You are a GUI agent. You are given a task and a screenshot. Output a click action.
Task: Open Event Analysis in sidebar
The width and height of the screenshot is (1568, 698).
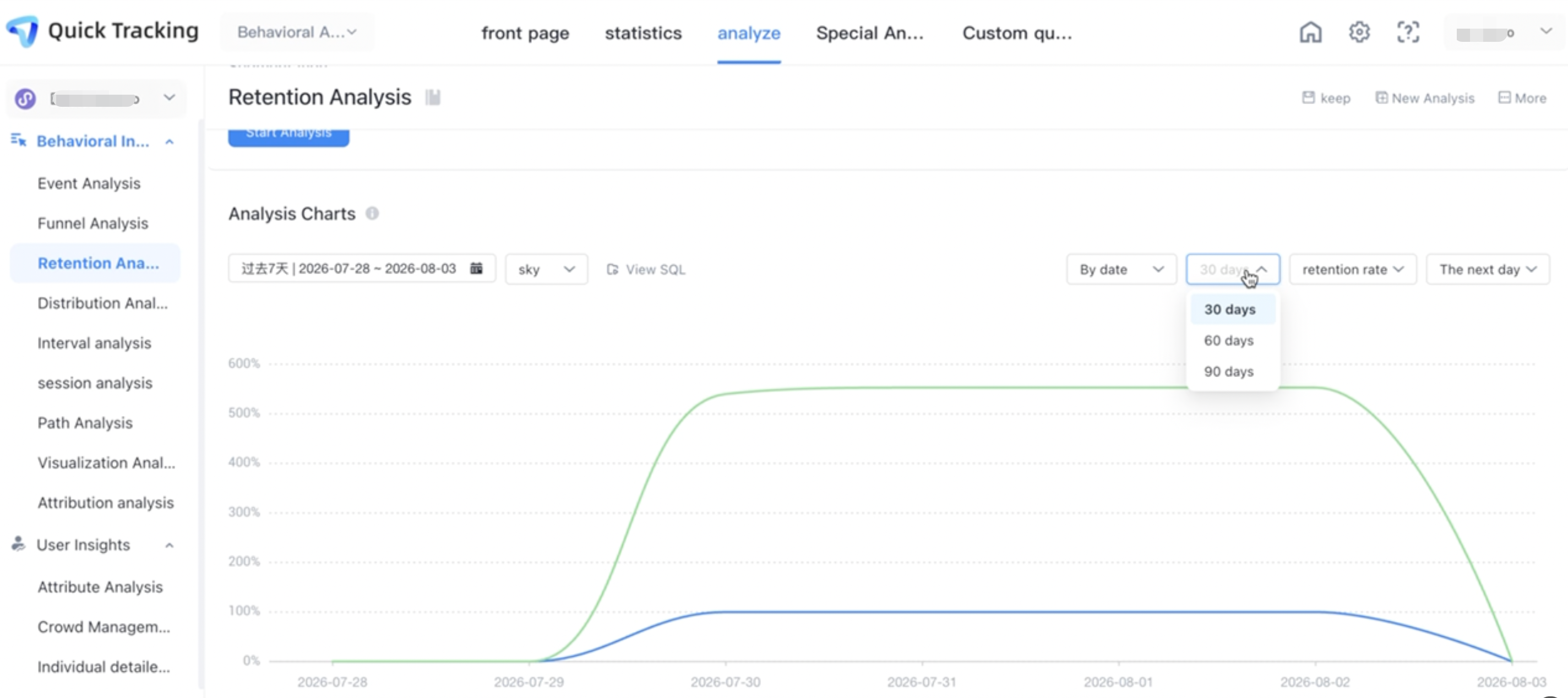tap(89, 183)
